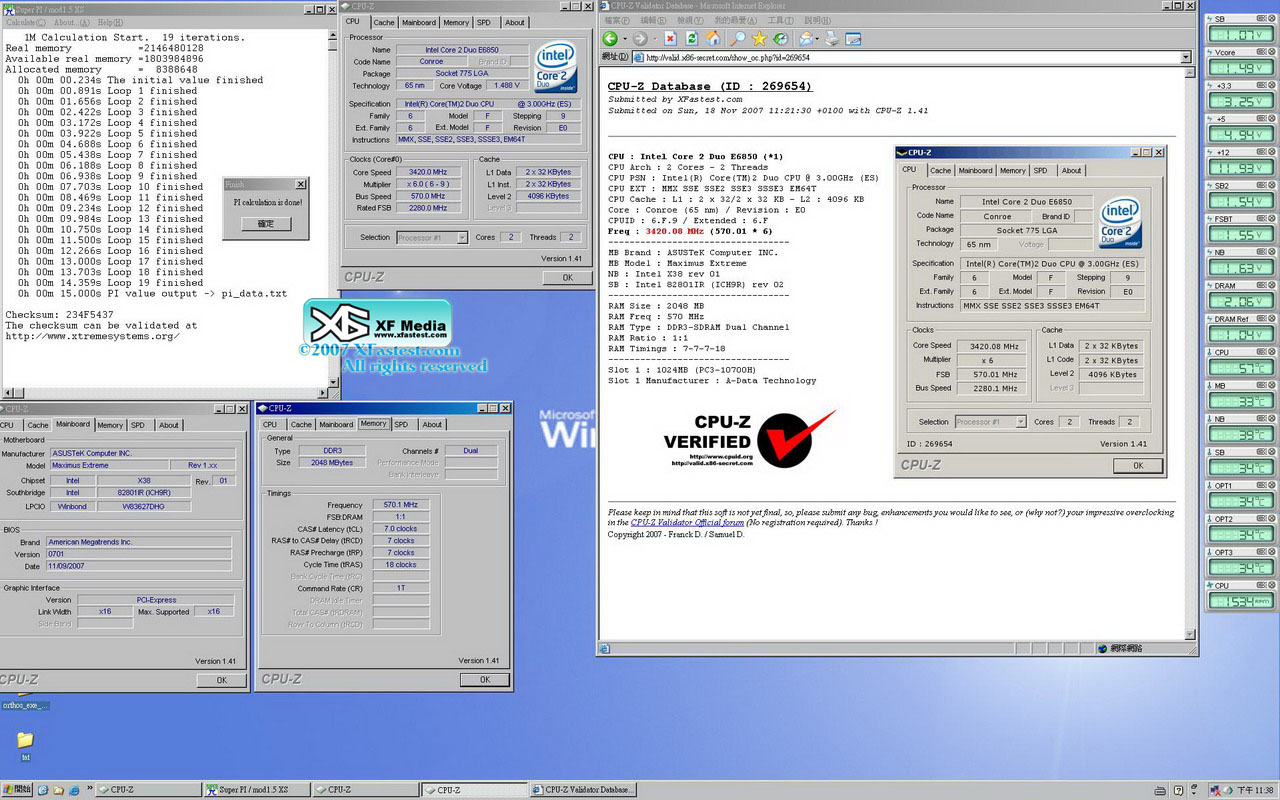Viewport: 1280px width, 800px height.
Task: Expand IE address bar dropdown
Action: click(1186, 57)
